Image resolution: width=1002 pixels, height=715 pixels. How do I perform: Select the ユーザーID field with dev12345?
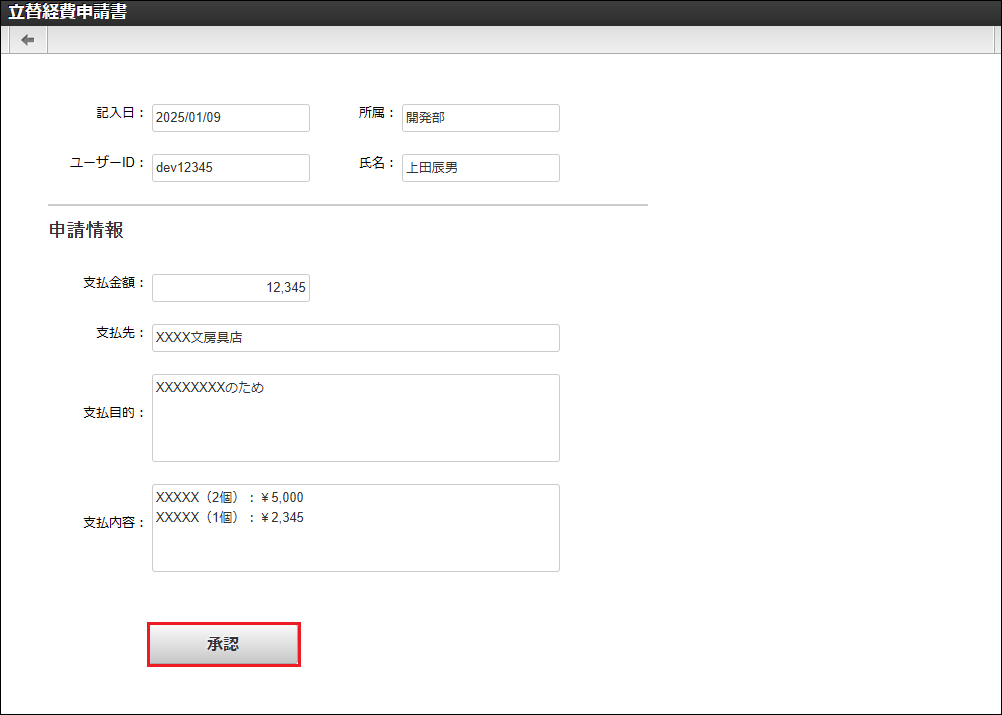pos(230,168)
